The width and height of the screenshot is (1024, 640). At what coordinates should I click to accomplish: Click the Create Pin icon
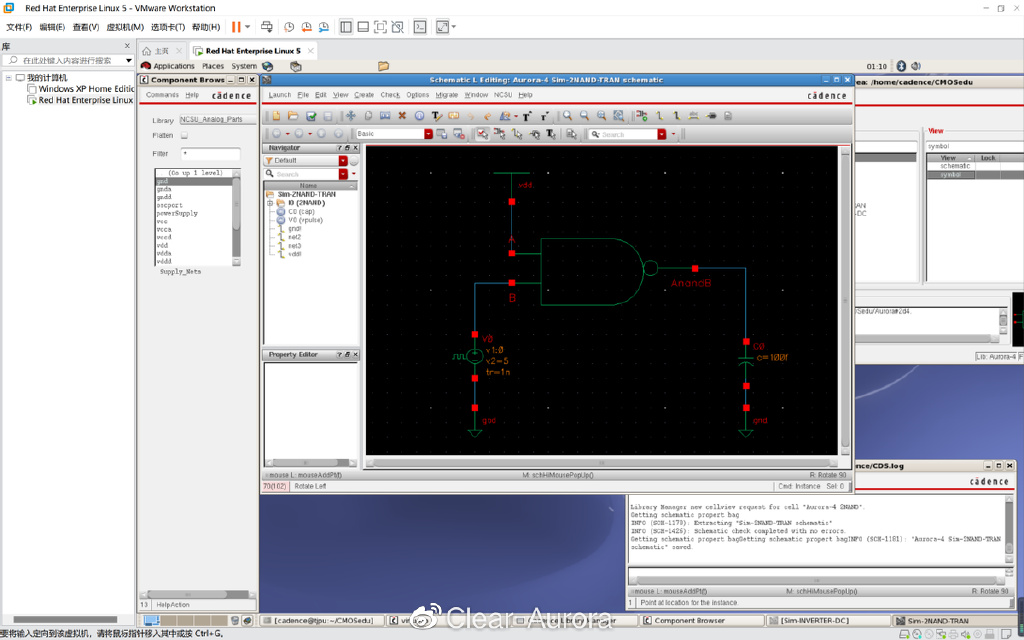click(711, 116)
